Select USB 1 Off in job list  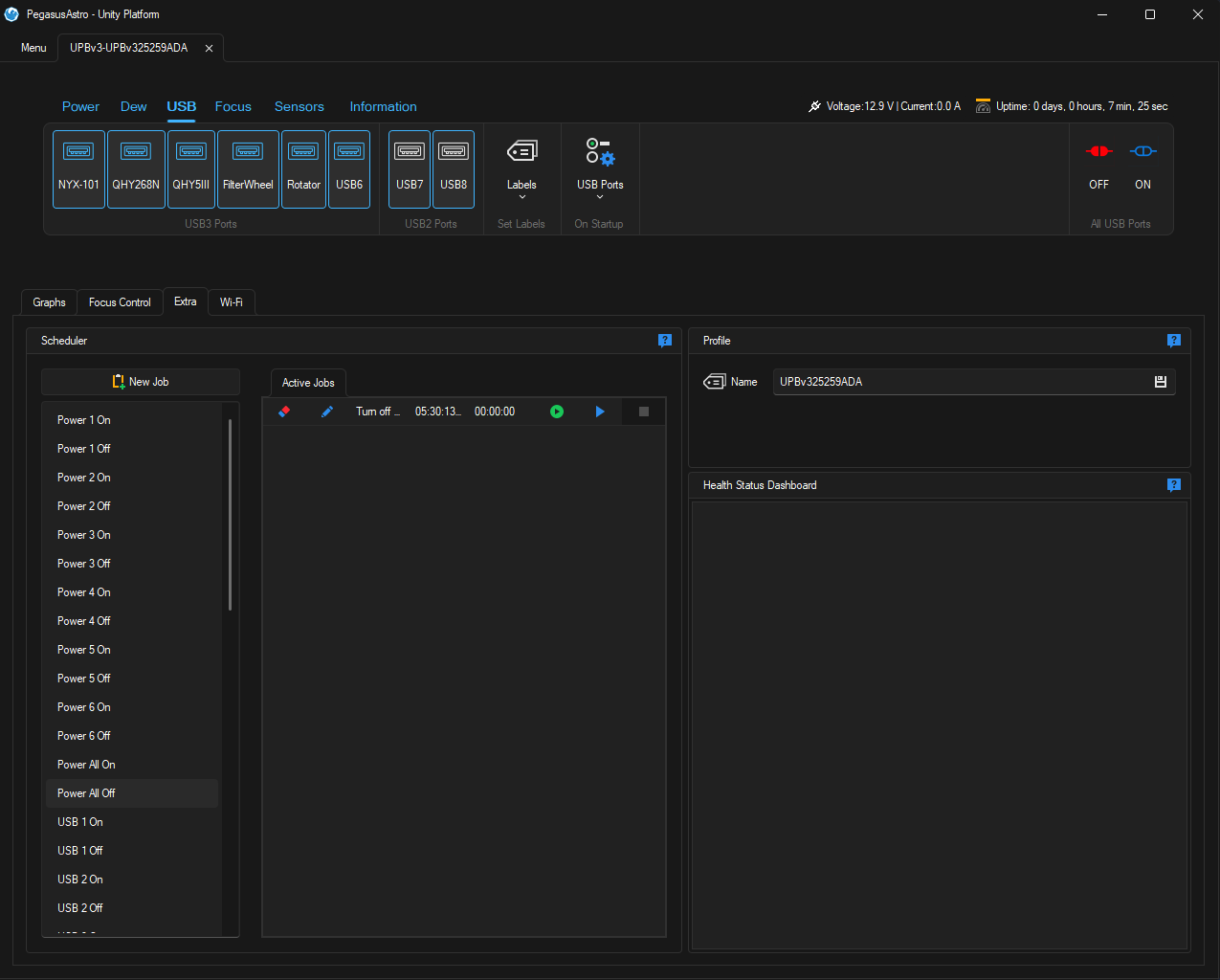(132, 851)
